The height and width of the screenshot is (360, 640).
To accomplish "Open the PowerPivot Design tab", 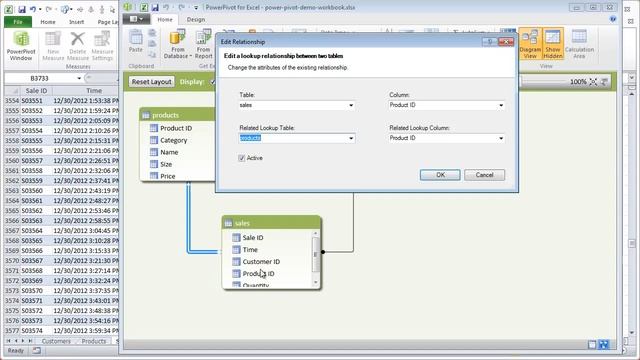I will [196, 19].
